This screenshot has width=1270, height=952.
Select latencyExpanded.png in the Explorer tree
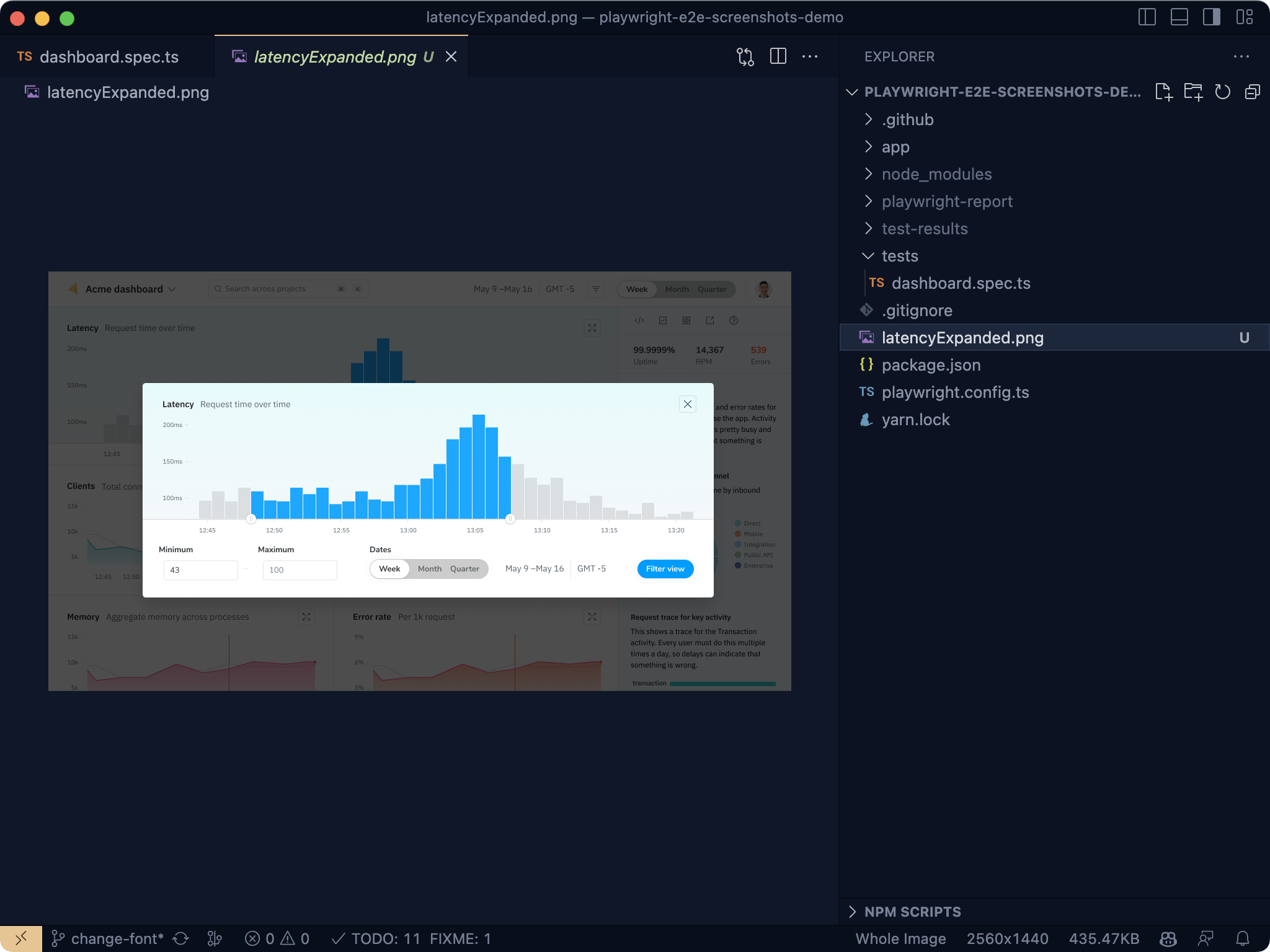[962, 338]
